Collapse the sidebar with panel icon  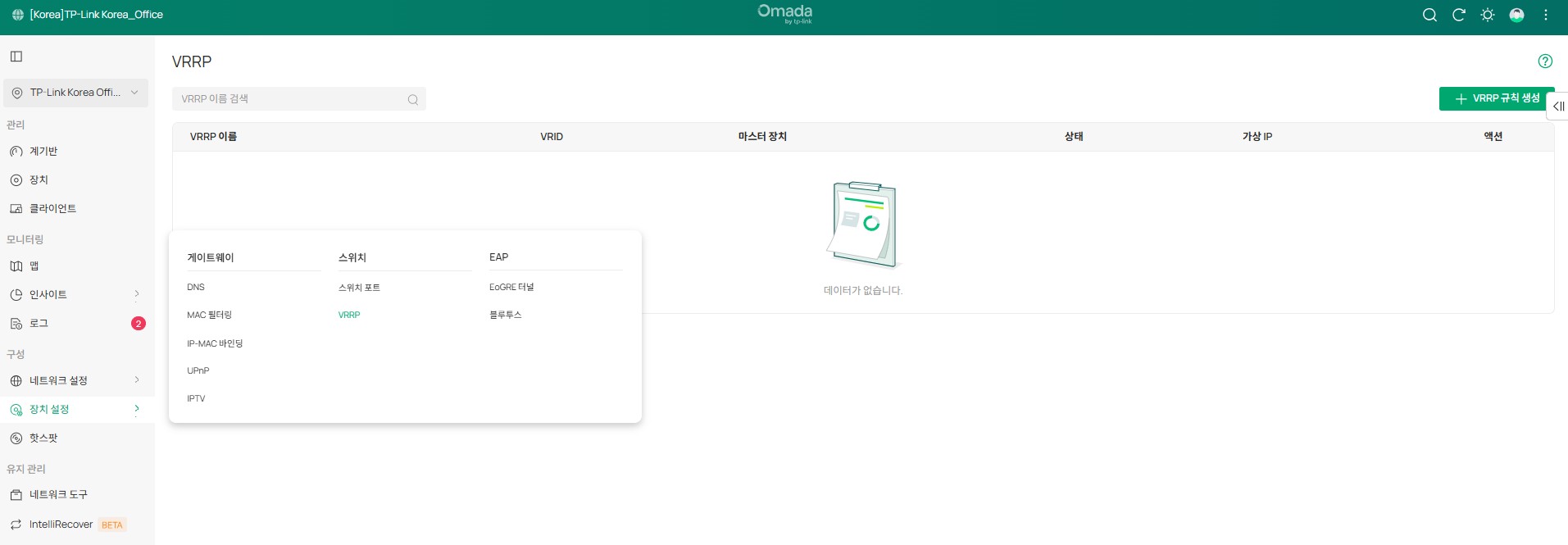coord(16,57)
